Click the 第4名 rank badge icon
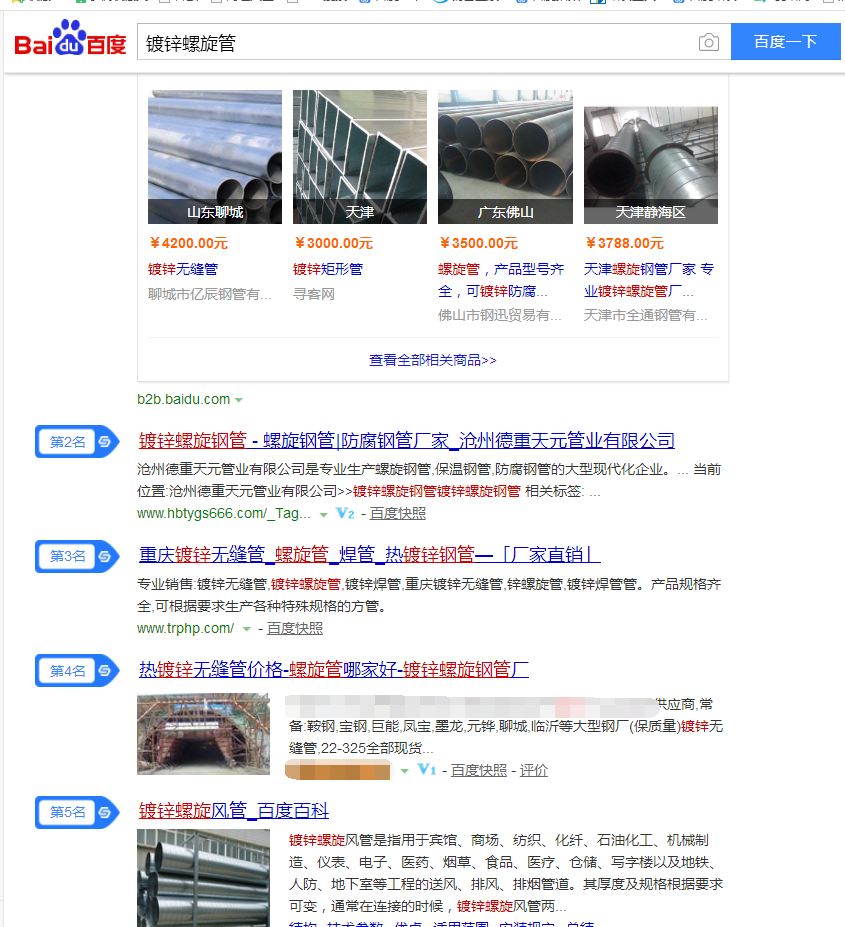 coord(77,670)
